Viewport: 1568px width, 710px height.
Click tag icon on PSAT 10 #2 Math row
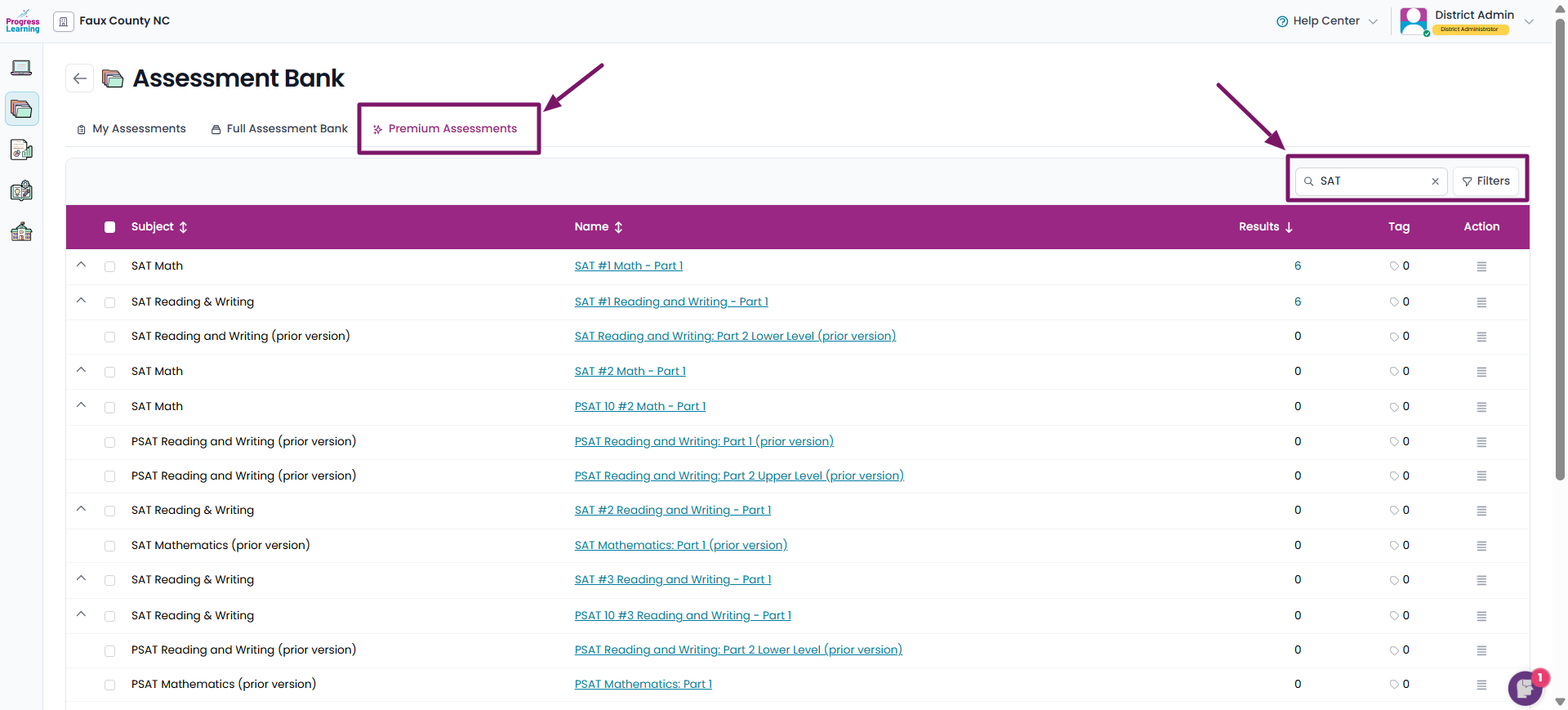(x=1394, y=407)
